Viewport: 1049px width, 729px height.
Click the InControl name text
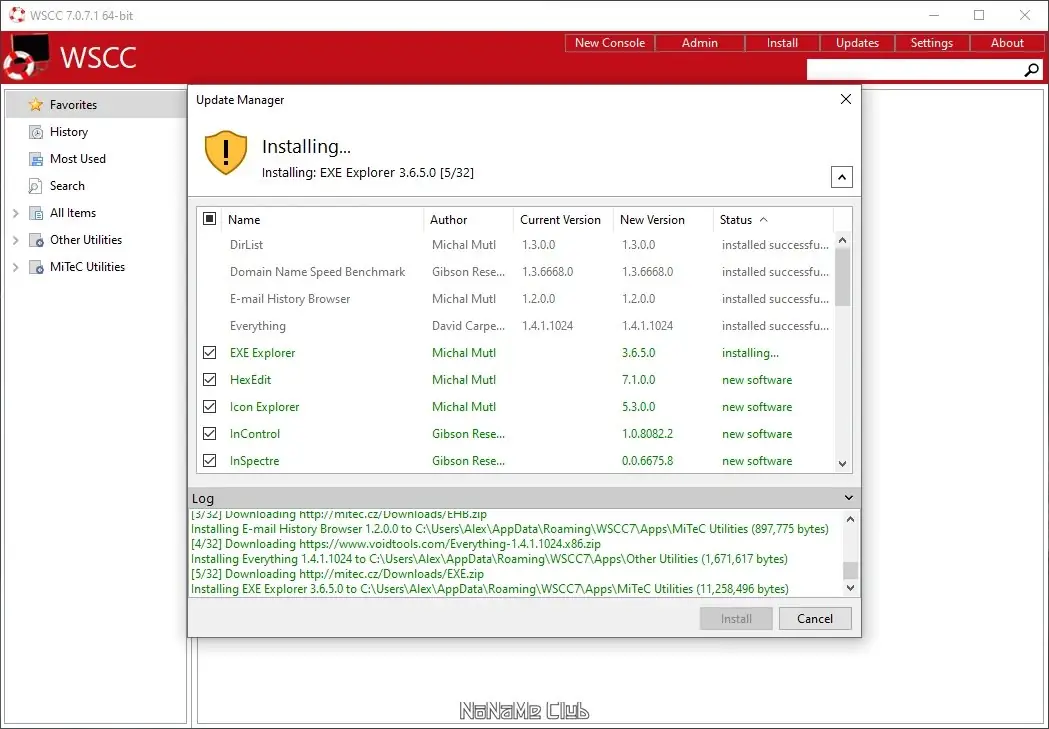255,434
